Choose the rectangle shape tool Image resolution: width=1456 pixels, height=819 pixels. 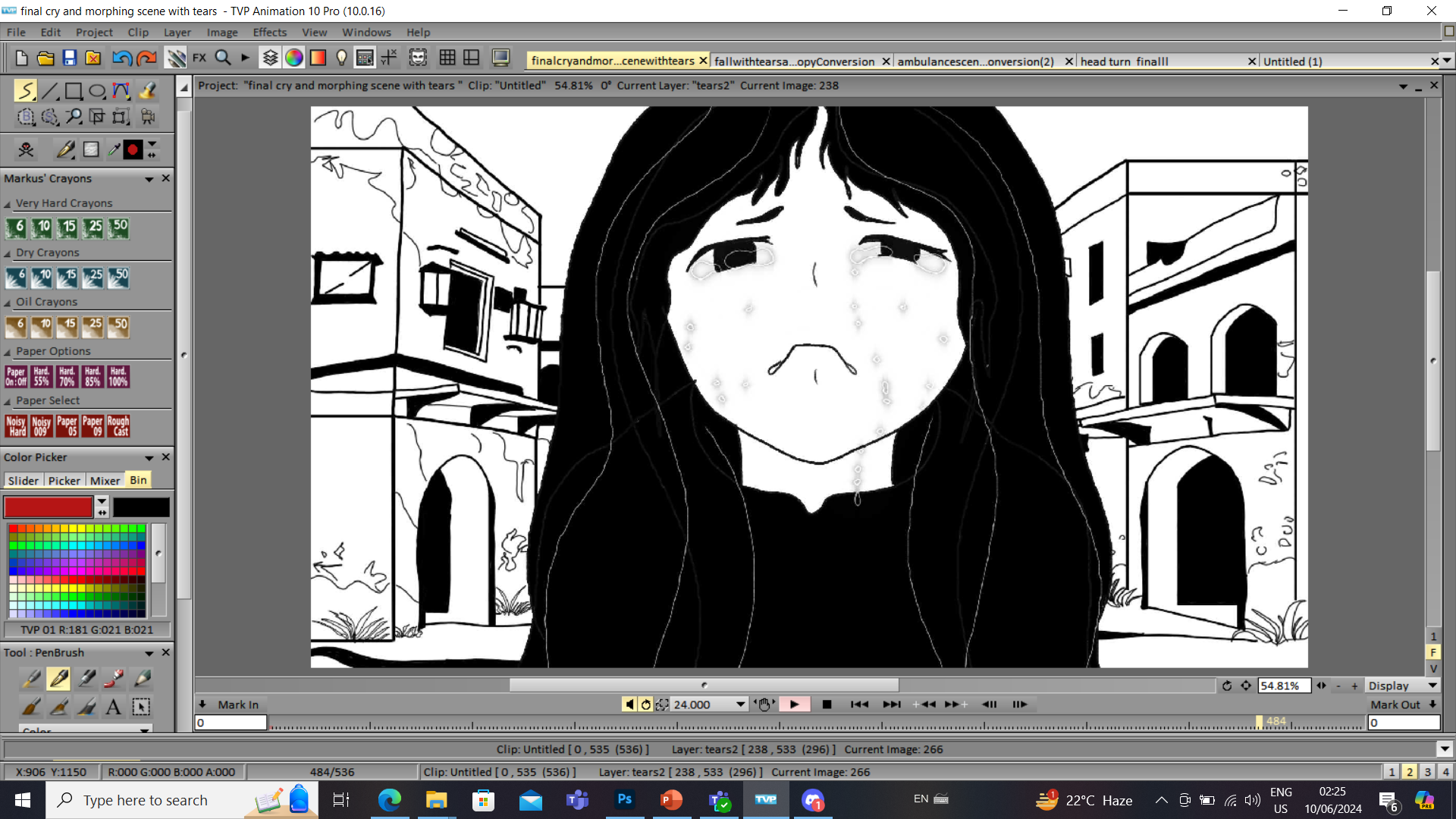(74, 91)
